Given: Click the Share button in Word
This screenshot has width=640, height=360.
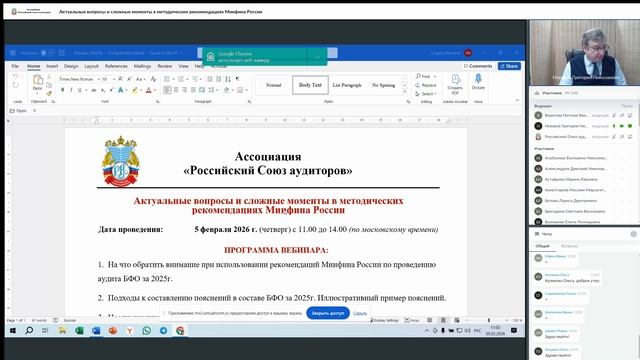Looking at the screenshot, I should (x=509, y=66).
